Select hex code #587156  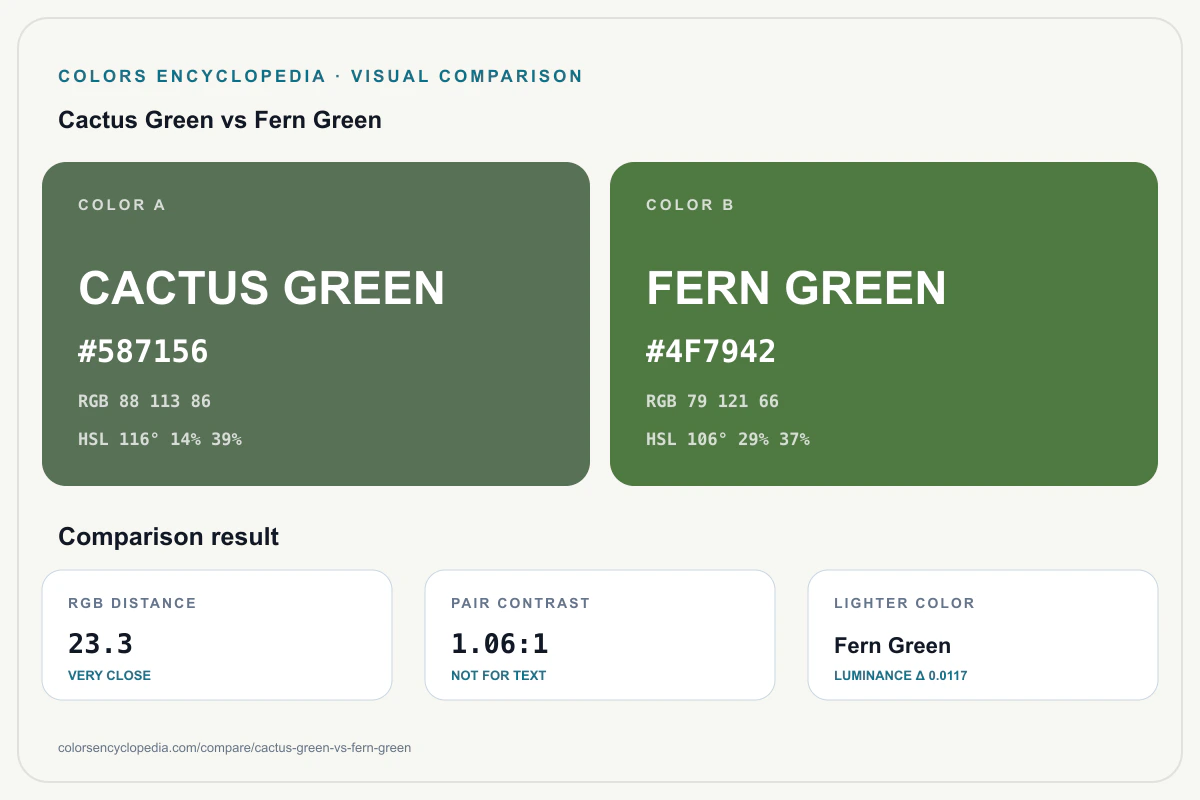143,352
